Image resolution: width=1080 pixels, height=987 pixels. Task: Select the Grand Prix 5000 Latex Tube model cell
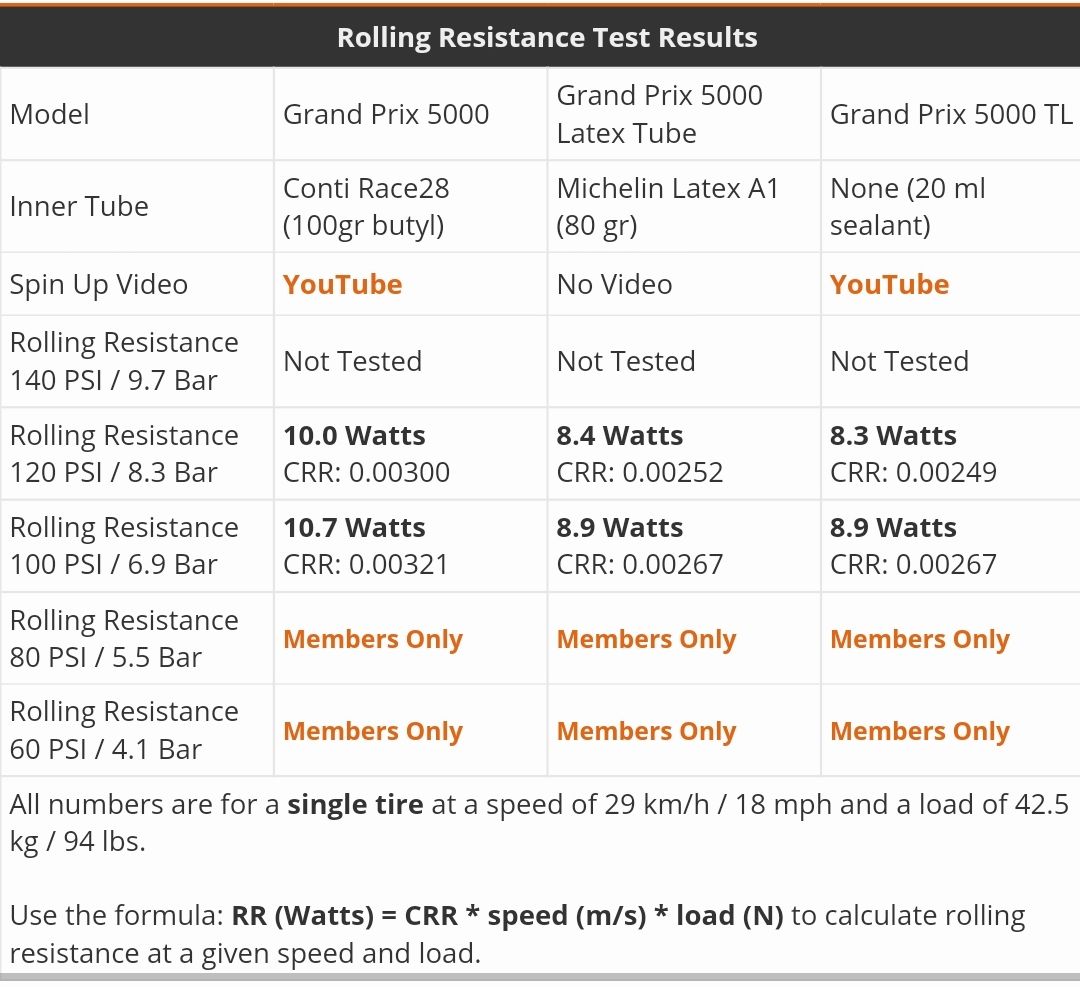click(659, 114)
